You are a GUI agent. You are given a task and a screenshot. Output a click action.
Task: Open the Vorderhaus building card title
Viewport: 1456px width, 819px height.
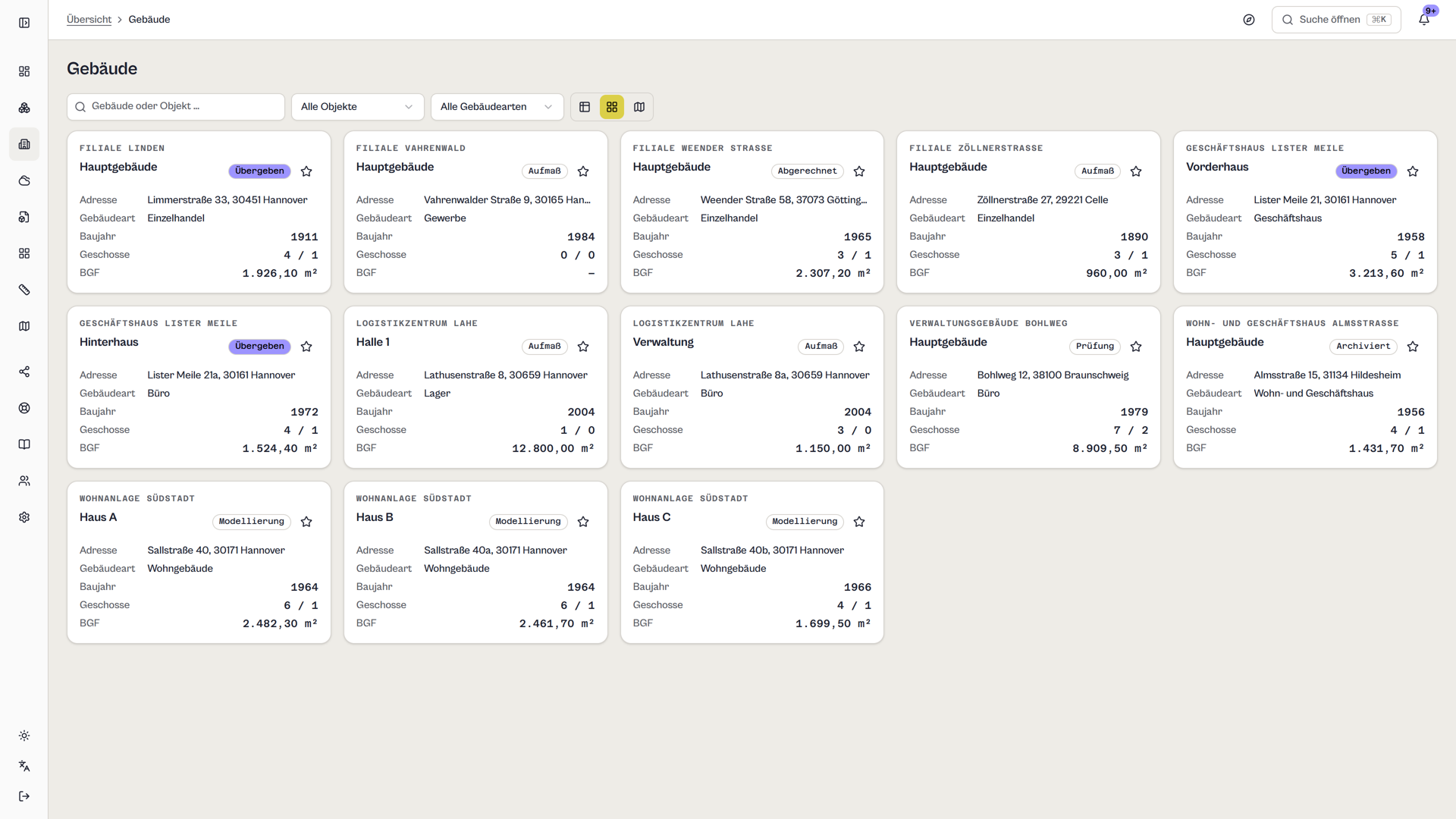pyautogui.click(x=1217, y=167)
